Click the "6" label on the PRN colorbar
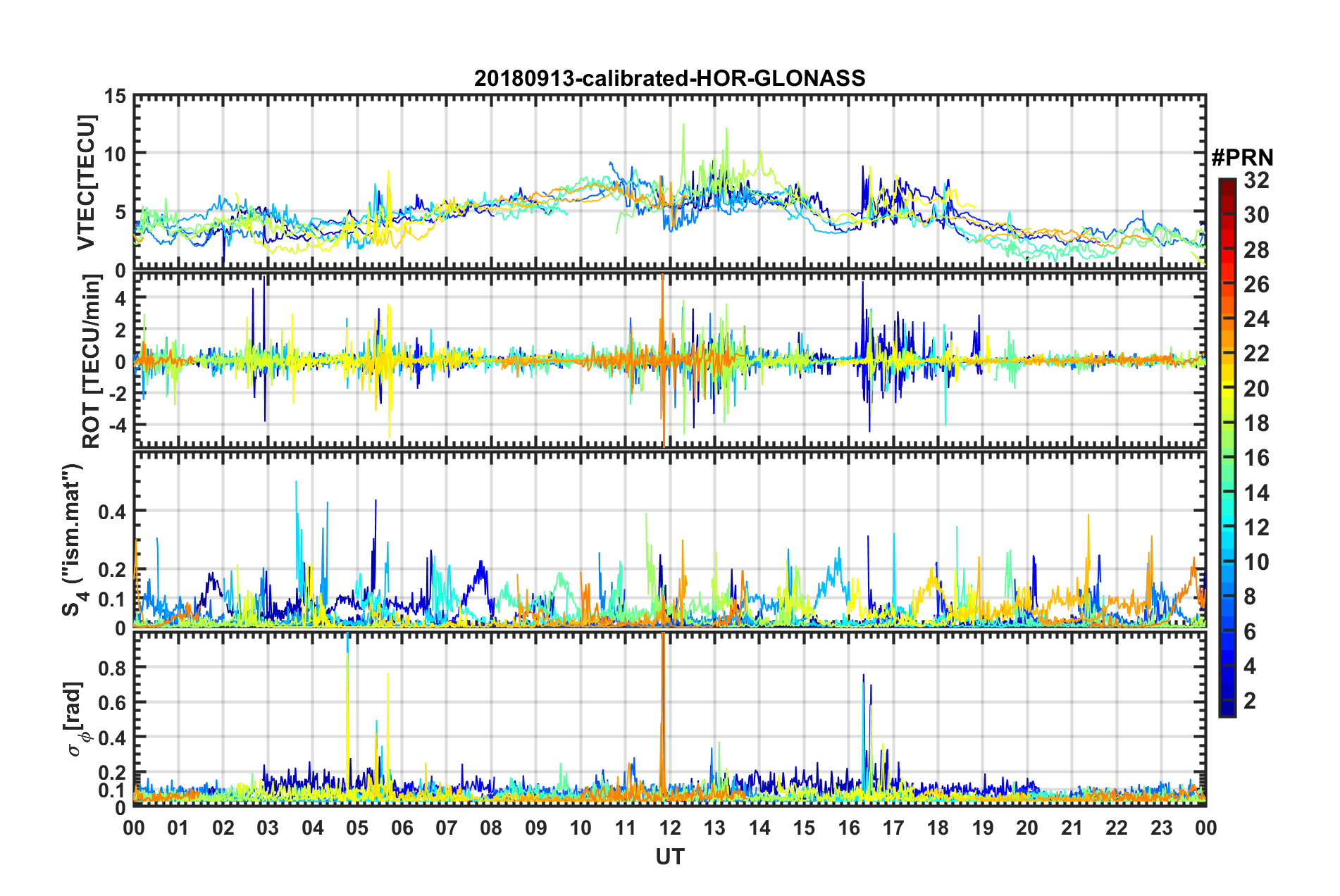This screenshot has height=896, width=1340. point(1250,632)
